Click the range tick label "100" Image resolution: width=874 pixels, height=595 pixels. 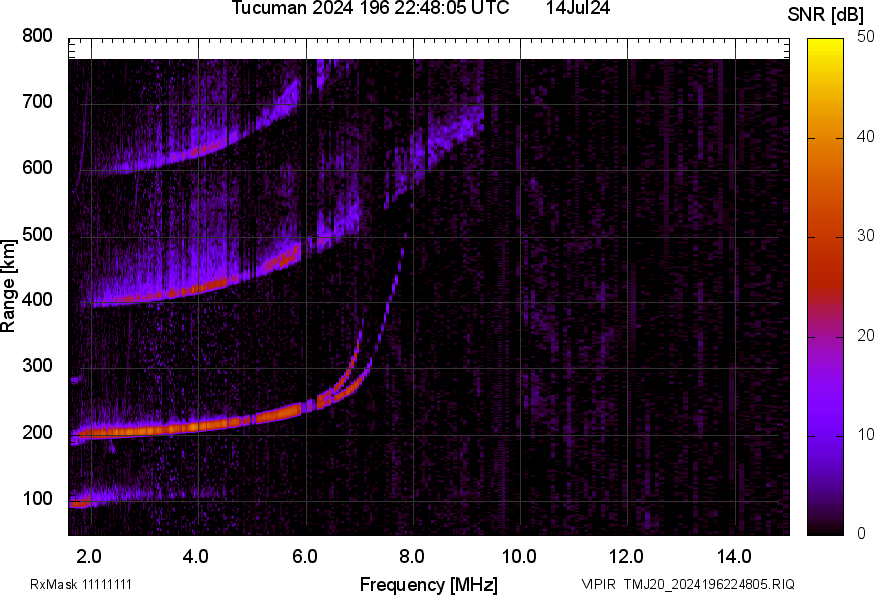click(x=37, y=498)
